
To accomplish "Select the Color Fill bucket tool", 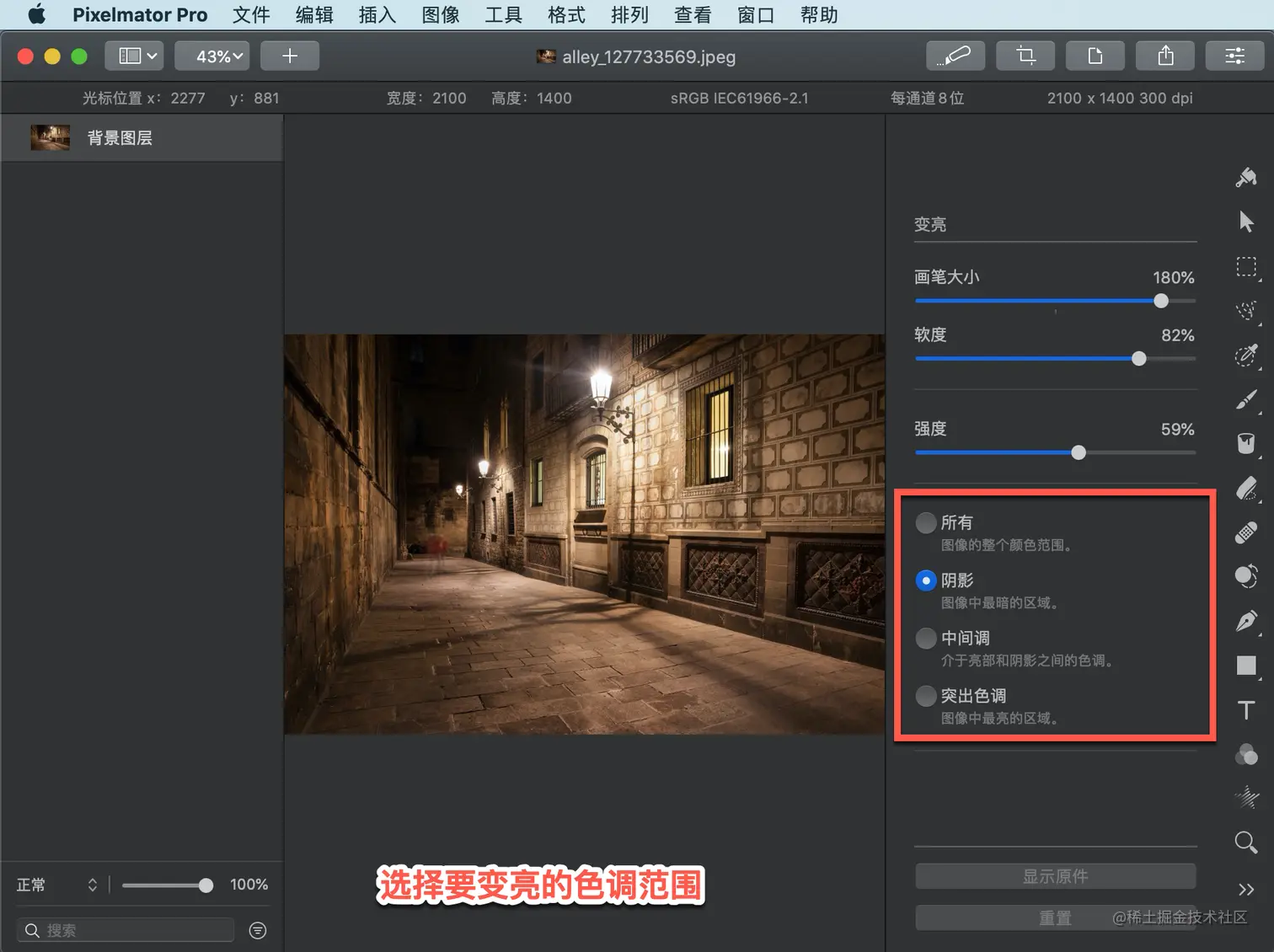I will click(1246, 444).
